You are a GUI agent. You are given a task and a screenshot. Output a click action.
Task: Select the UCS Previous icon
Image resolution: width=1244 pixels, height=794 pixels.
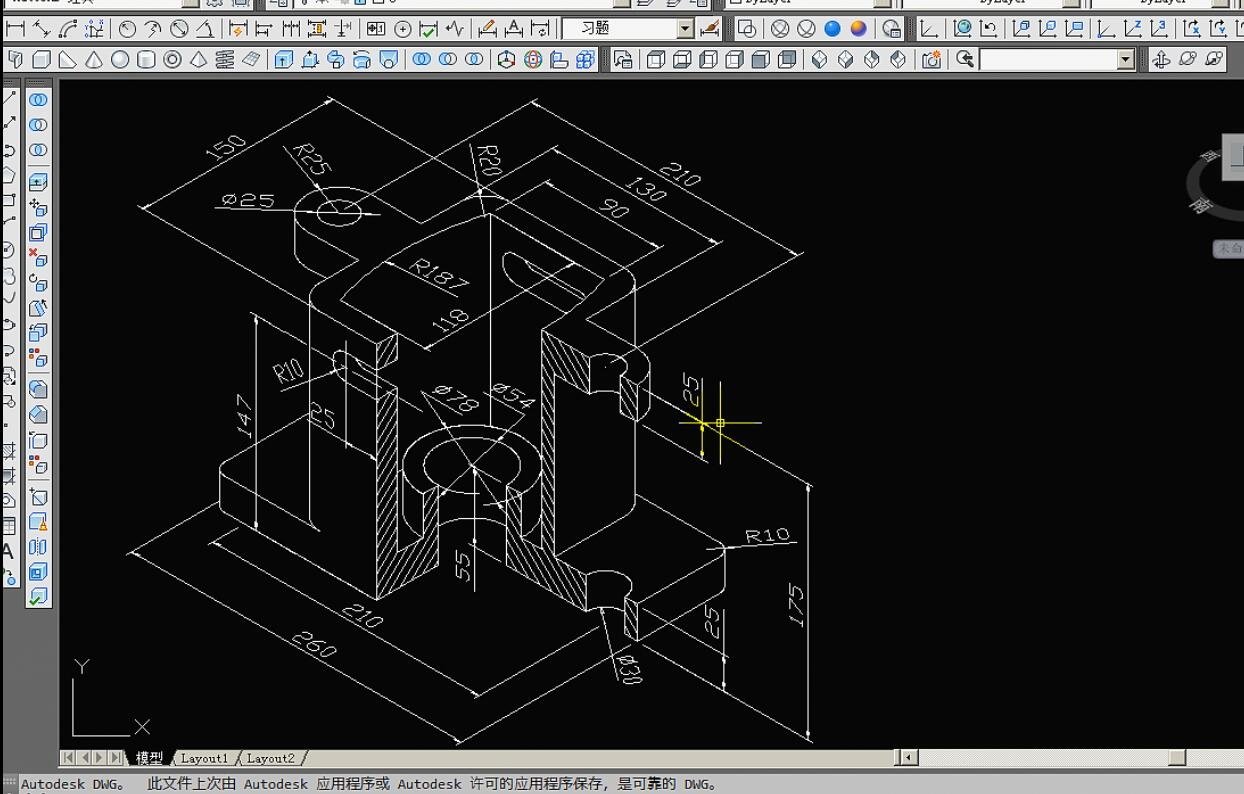coord(988,29)
